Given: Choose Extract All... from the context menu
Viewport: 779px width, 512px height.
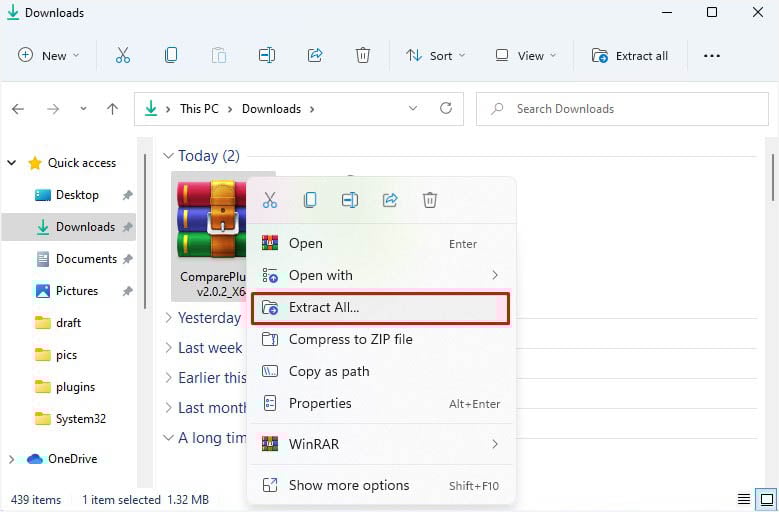Looking at the screenshot, I should pos(381,308).
